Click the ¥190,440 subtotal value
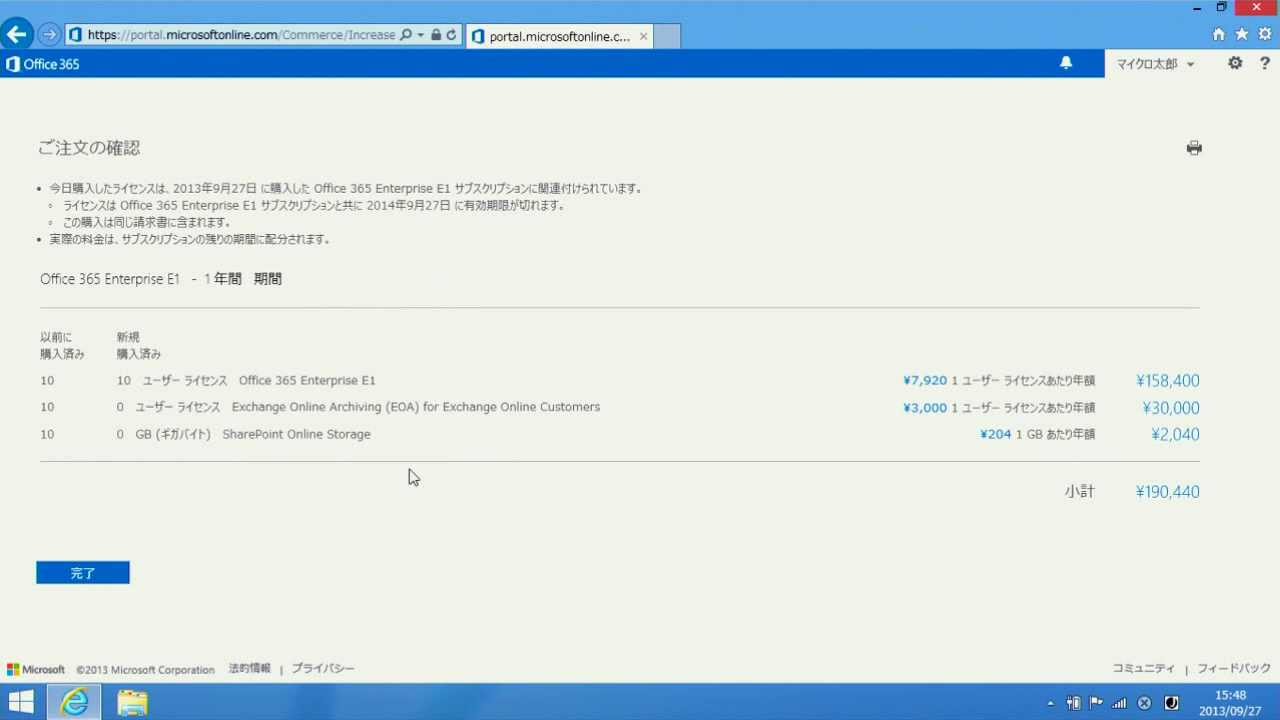This screenshot has height=720, width=1280. pyautogui.click(x=1167, y=492)
